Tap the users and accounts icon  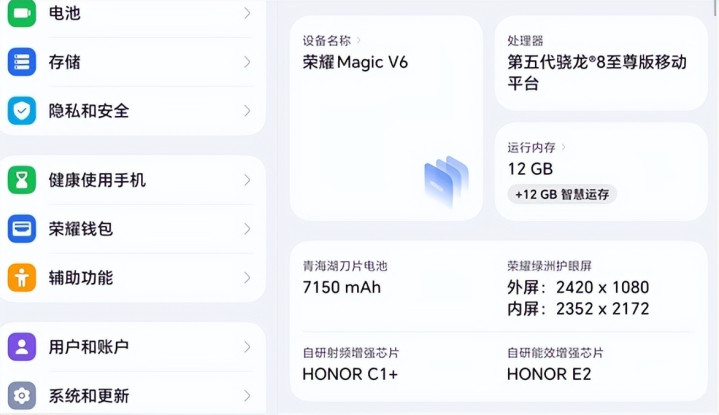(x=22, y=347)
